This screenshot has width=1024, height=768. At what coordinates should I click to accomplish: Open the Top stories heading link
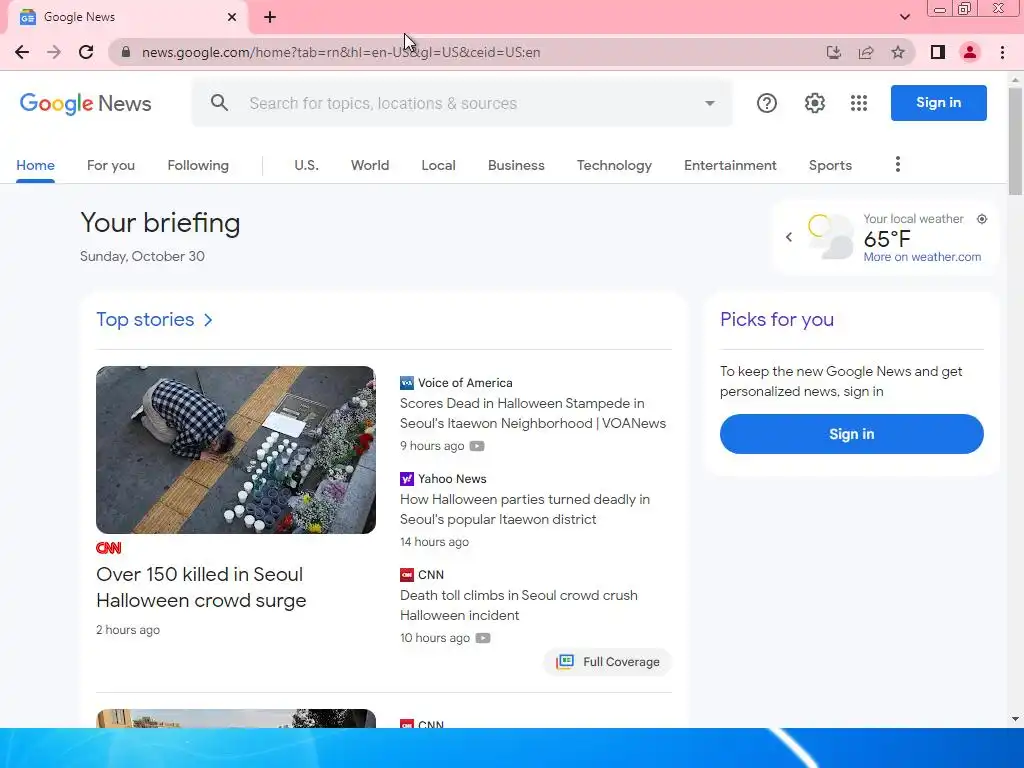point(145,319)
